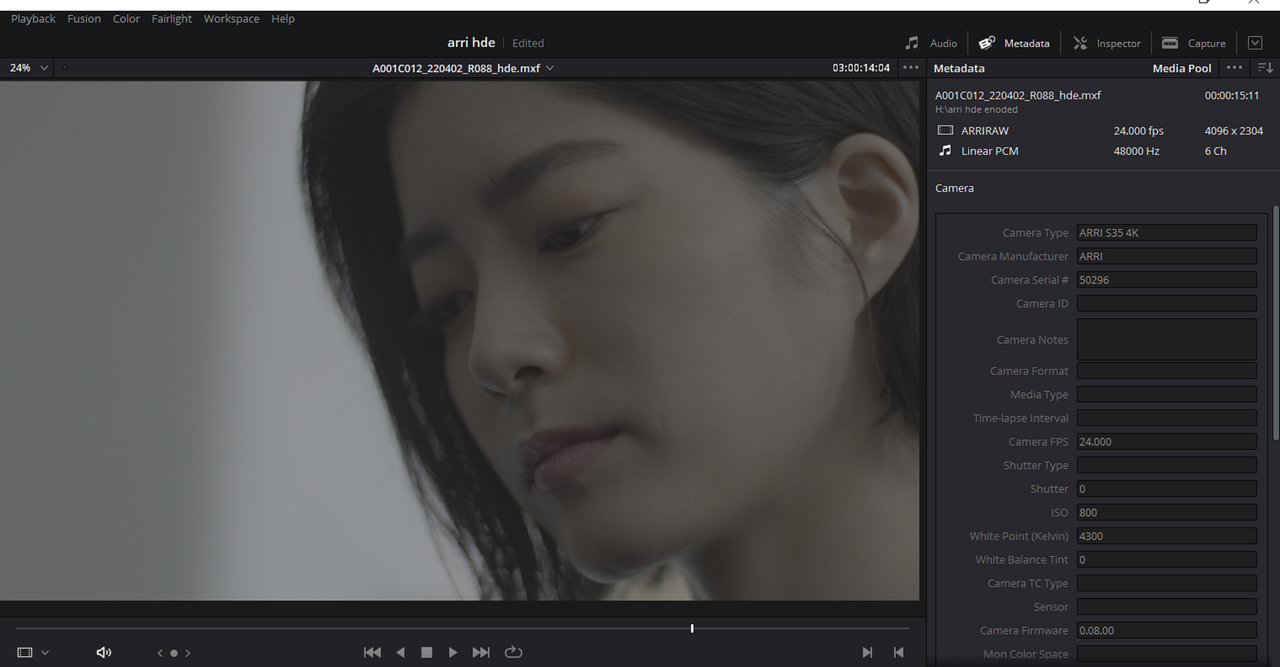Click the video frame in the viewer
1280x667 pixels.
click(459, 340)
